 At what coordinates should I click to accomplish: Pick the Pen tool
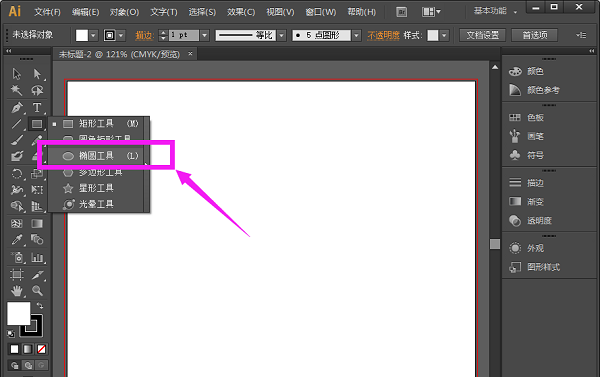click(x=16, y=108)
